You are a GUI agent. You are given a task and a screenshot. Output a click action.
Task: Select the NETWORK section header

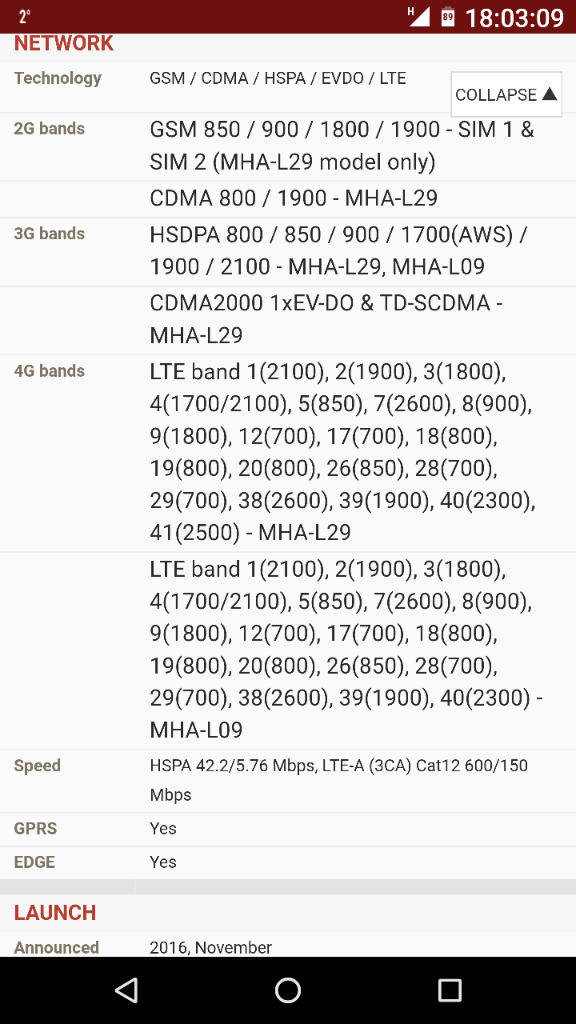(64, 44)
